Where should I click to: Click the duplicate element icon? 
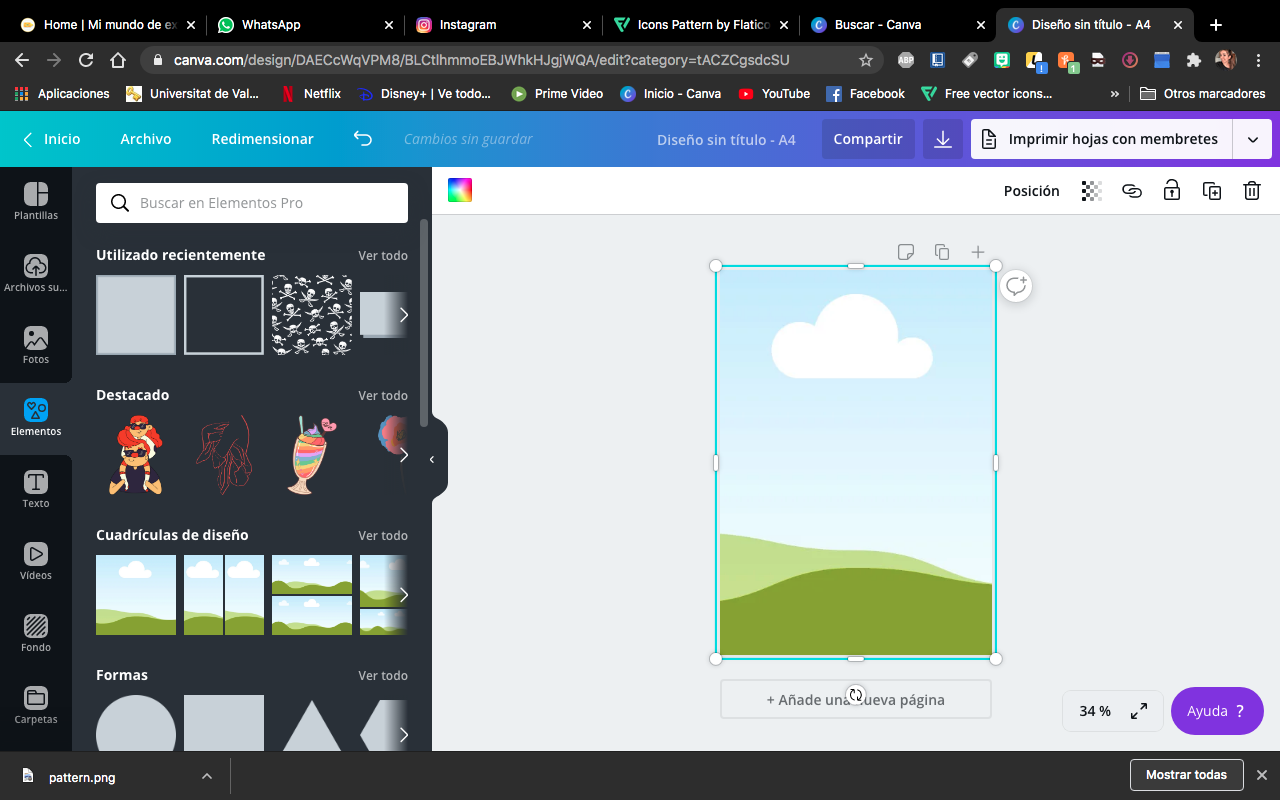click(x=1212, y=191)
